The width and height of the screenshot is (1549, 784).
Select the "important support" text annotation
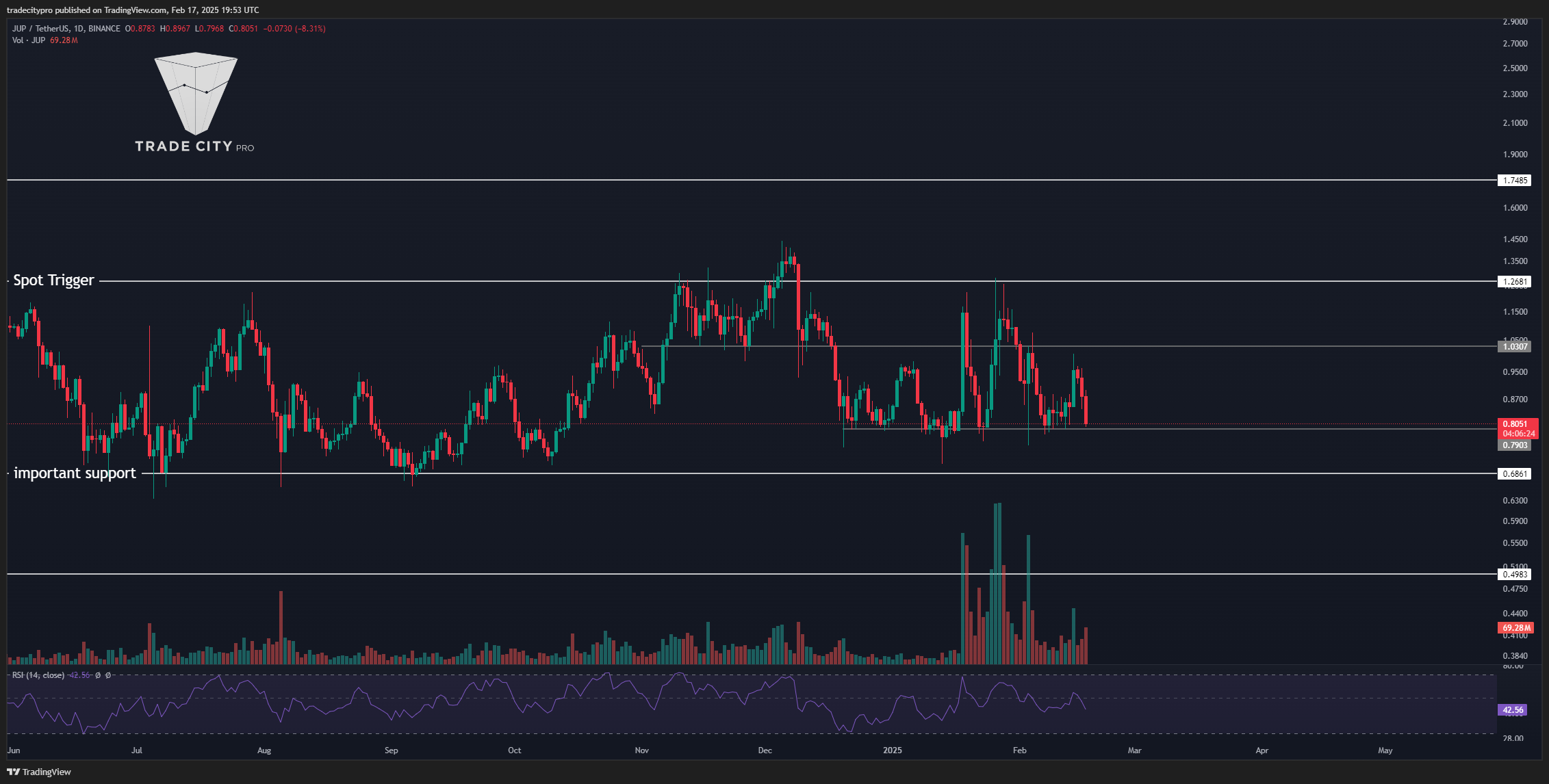75,473
